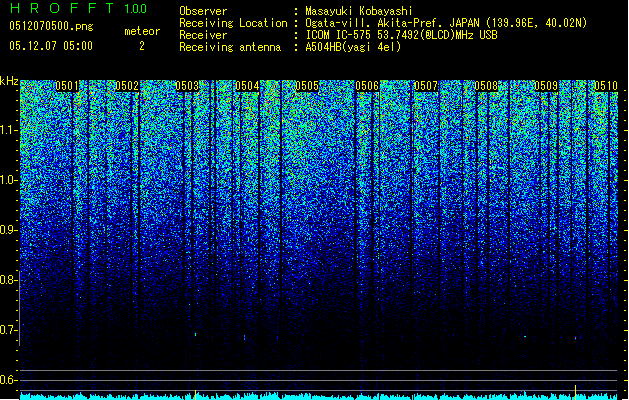This screenshot has height=400, width=629.
Task: Select the 0509 time marker label
Action: pyautogui.click(x=546, y=86)
